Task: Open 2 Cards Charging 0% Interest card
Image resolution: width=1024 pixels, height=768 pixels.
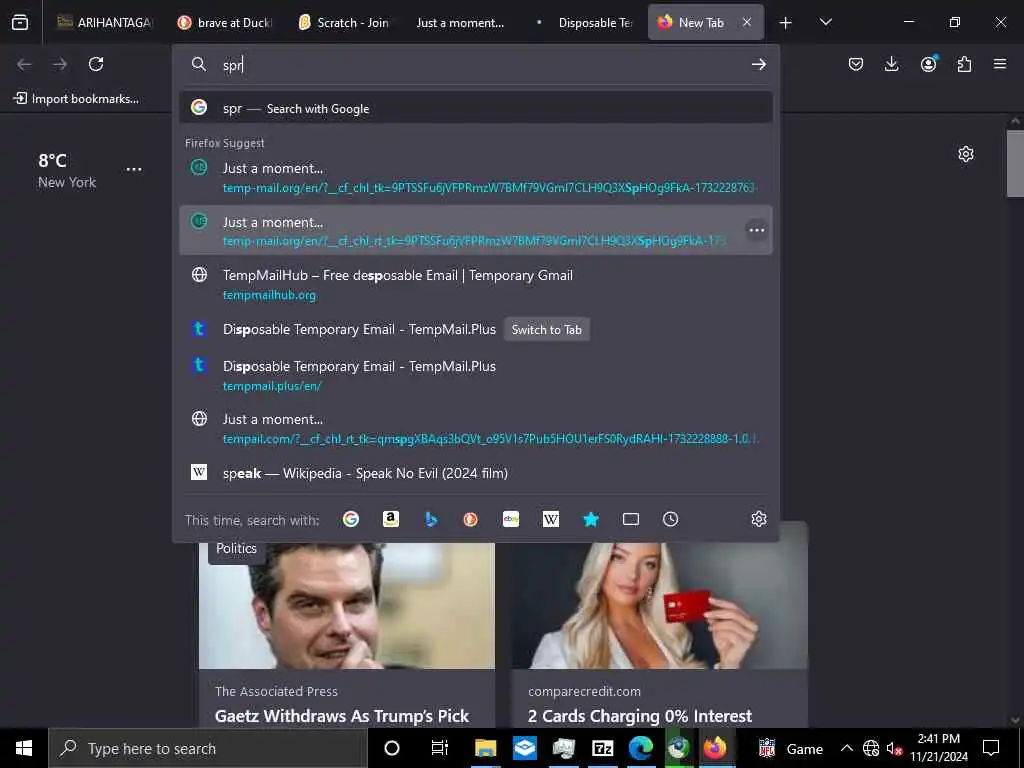Action: (x=640, y=716)
